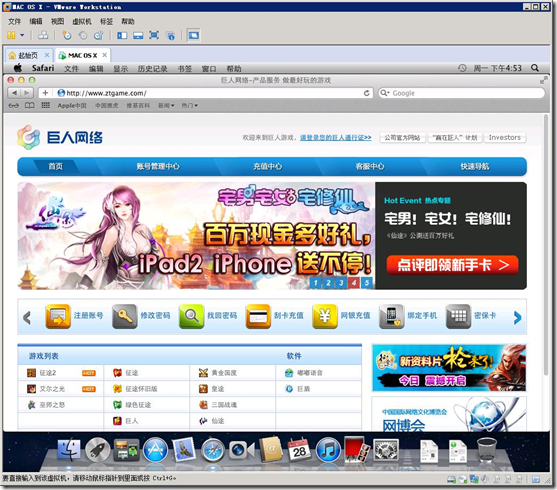Open the VMware 虚拟机 menu
Image resolution: width=557 pixels, height=490 pixels.
82,21
